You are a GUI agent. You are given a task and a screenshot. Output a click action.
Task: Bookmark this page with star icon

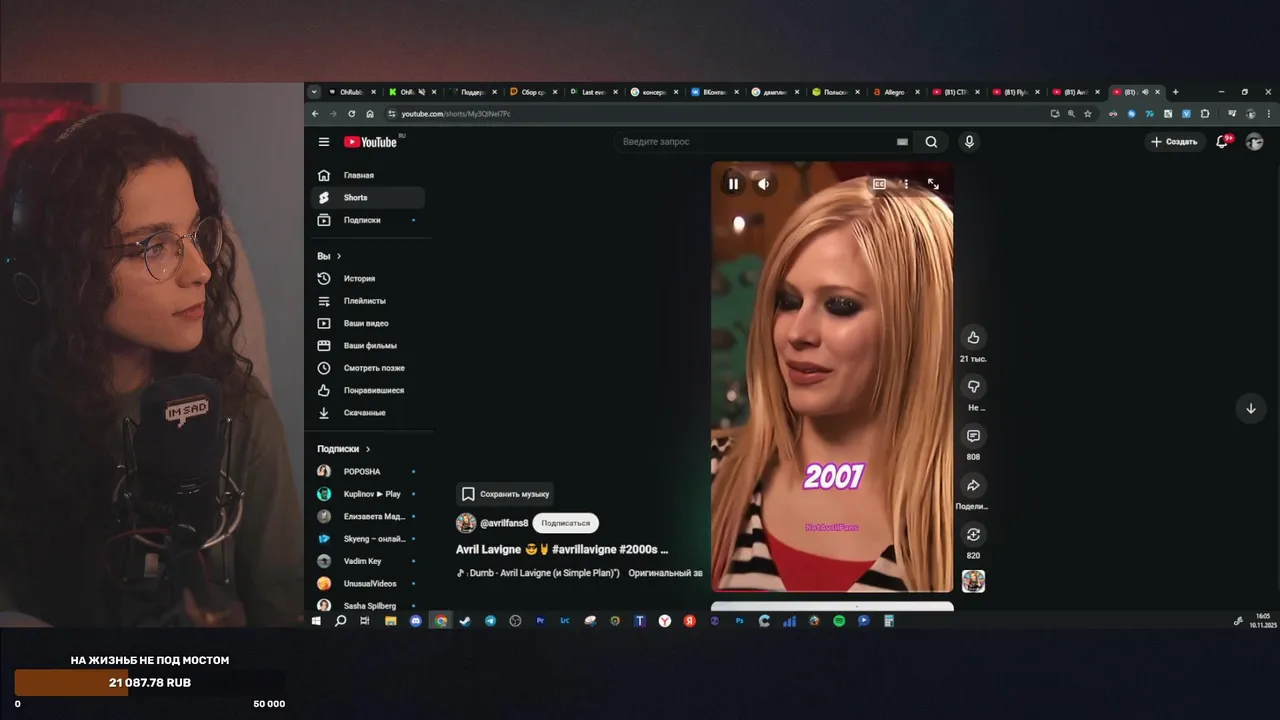tap(1086, 114)
